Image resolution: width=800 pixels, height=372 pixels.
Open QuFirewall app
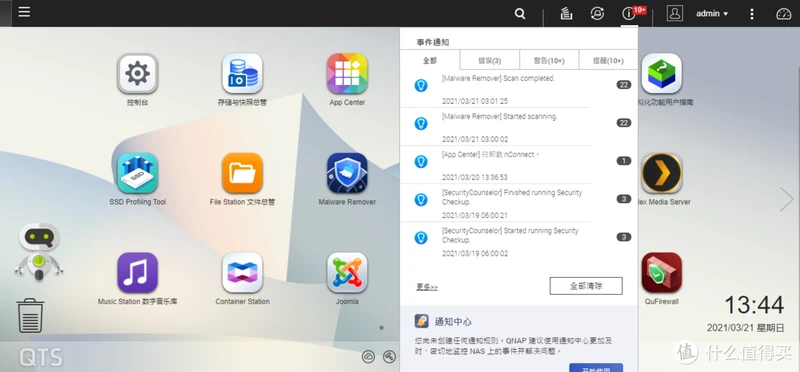point(662,273)
